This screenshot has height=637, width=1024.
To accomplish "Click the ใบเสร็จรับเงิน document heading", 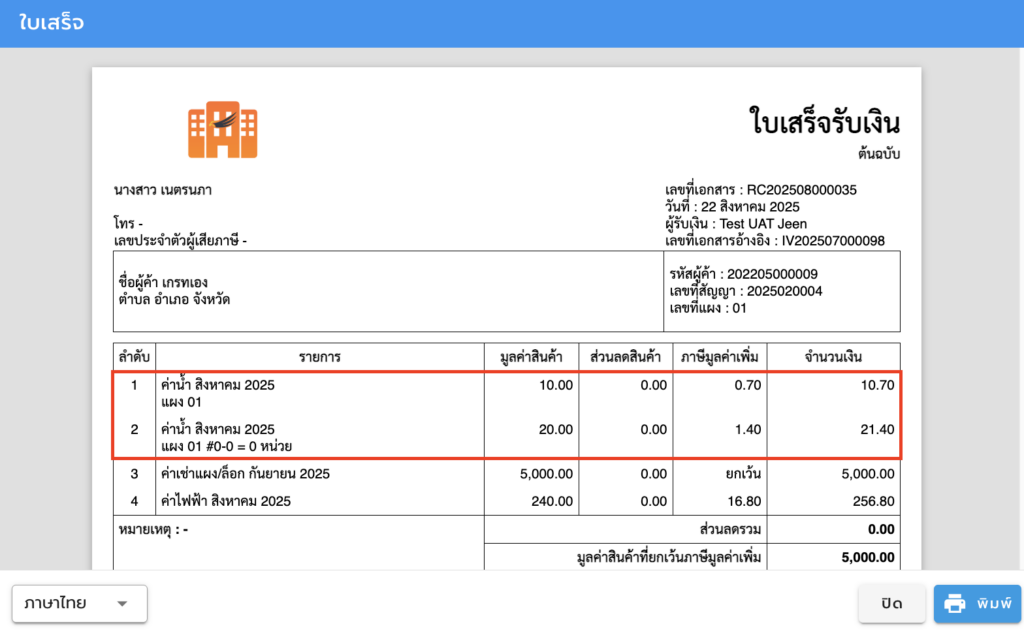I will click(x=825, y=122).
